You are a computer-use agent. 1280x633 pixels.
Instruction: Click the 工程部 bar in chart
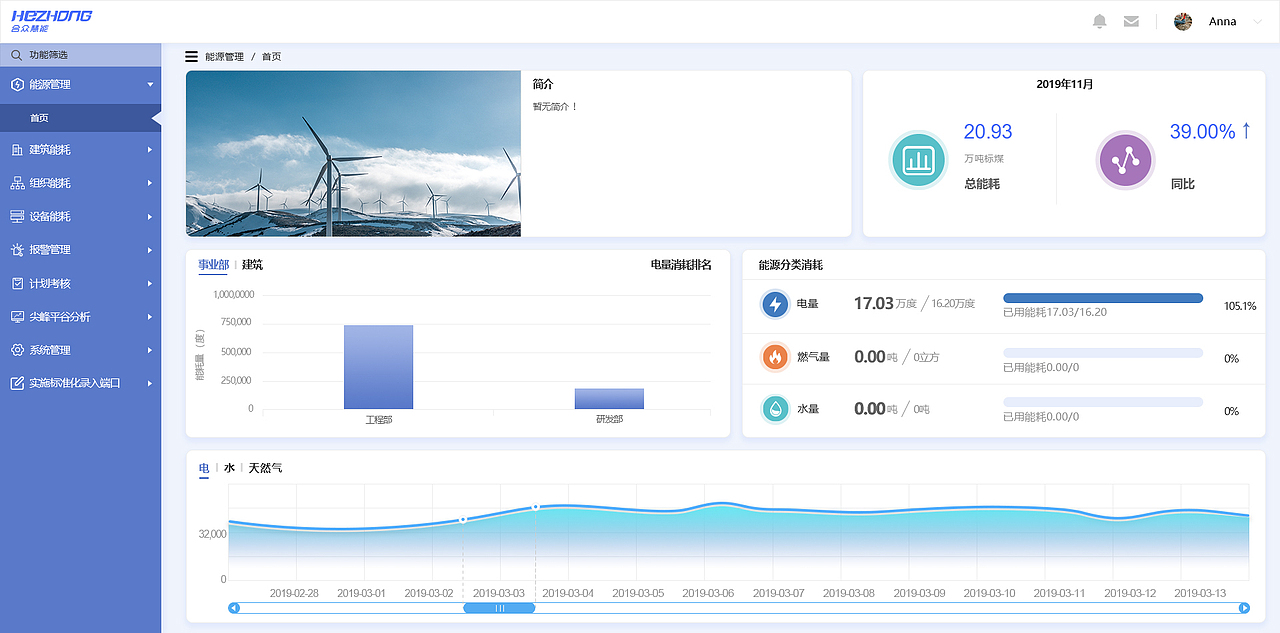(x=378, y=367)
